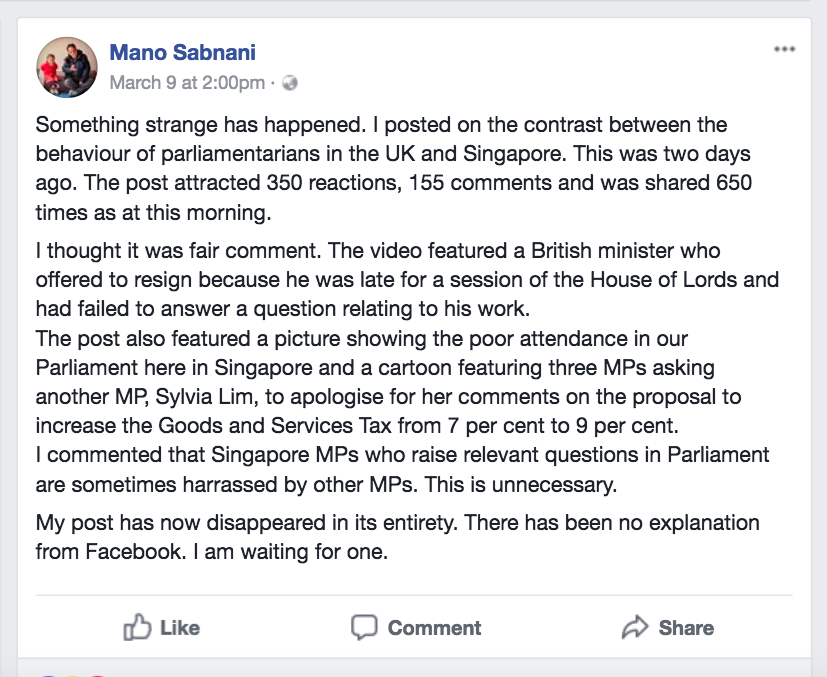
Task: Click the red Love reaction icon below the post
Action: coord(98,675)
